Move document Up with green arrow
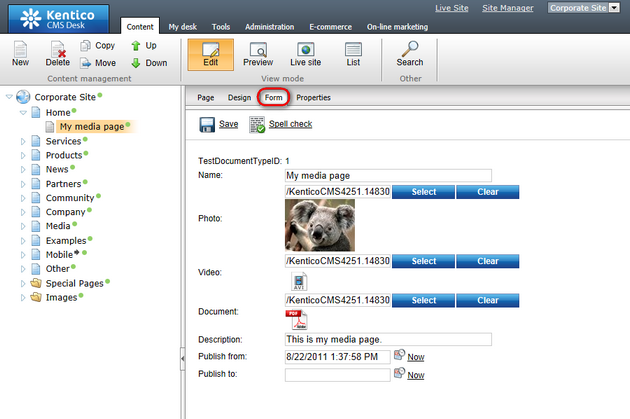630x419 pixels. [136, 46]
